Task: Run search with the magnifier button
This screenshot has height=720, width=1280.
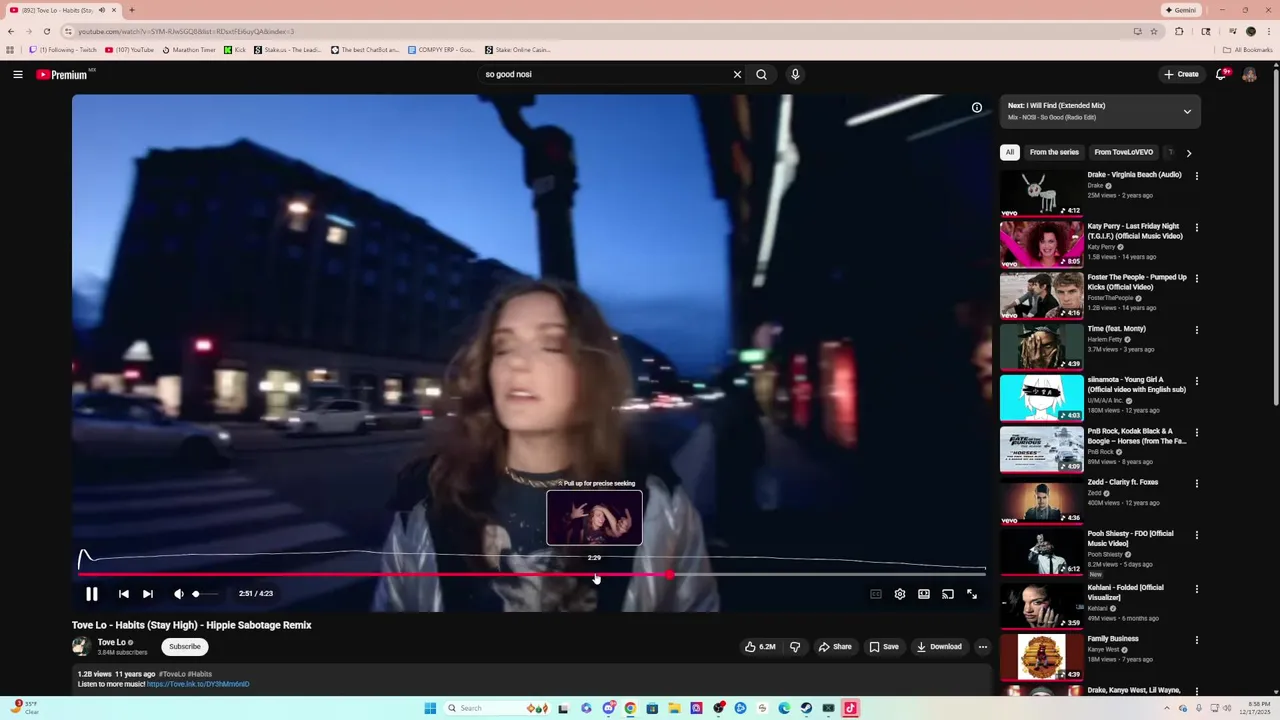Action: [761, 74]
